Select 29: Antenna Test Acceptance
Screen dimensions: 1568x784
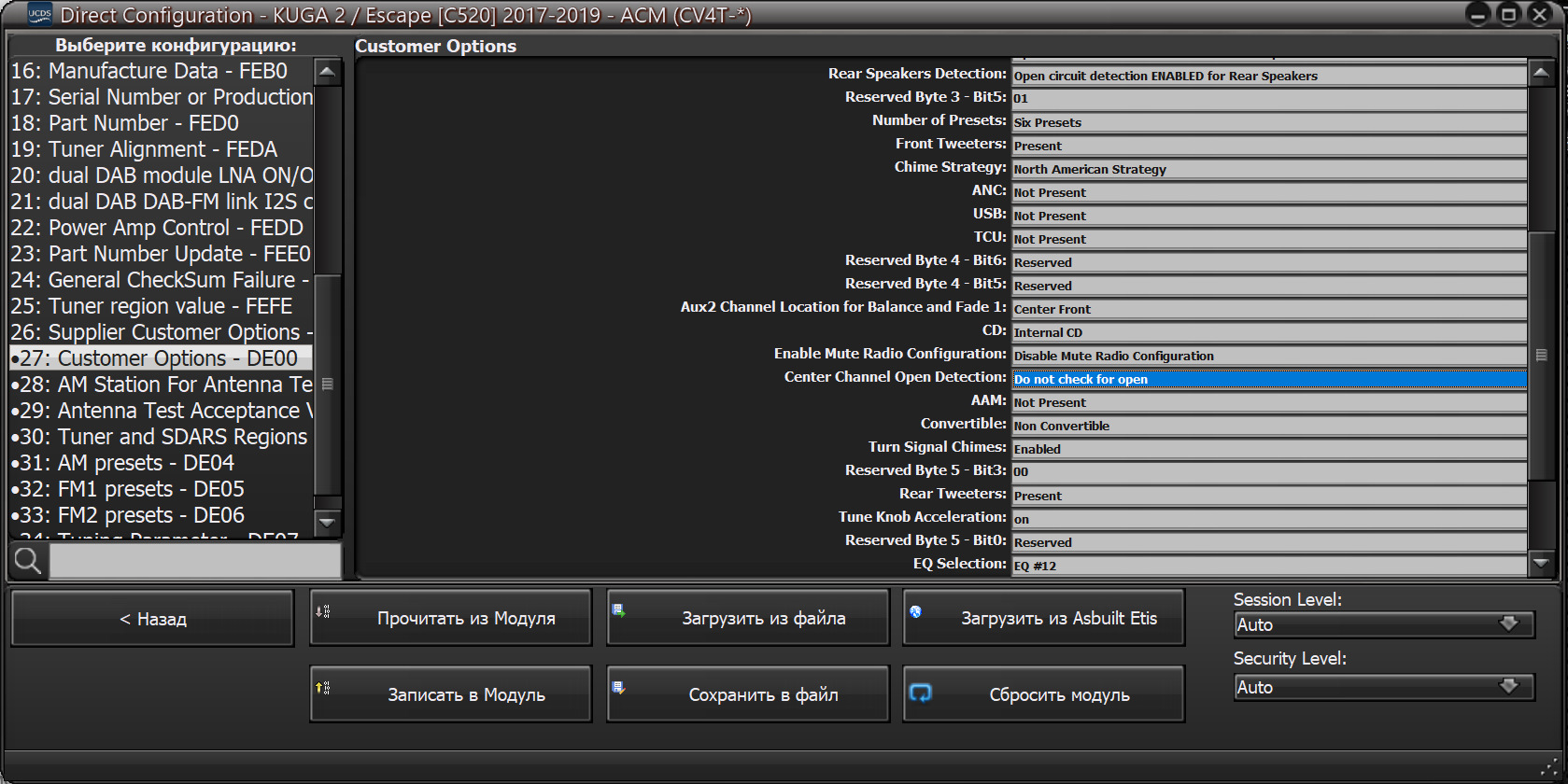(161, 411)
